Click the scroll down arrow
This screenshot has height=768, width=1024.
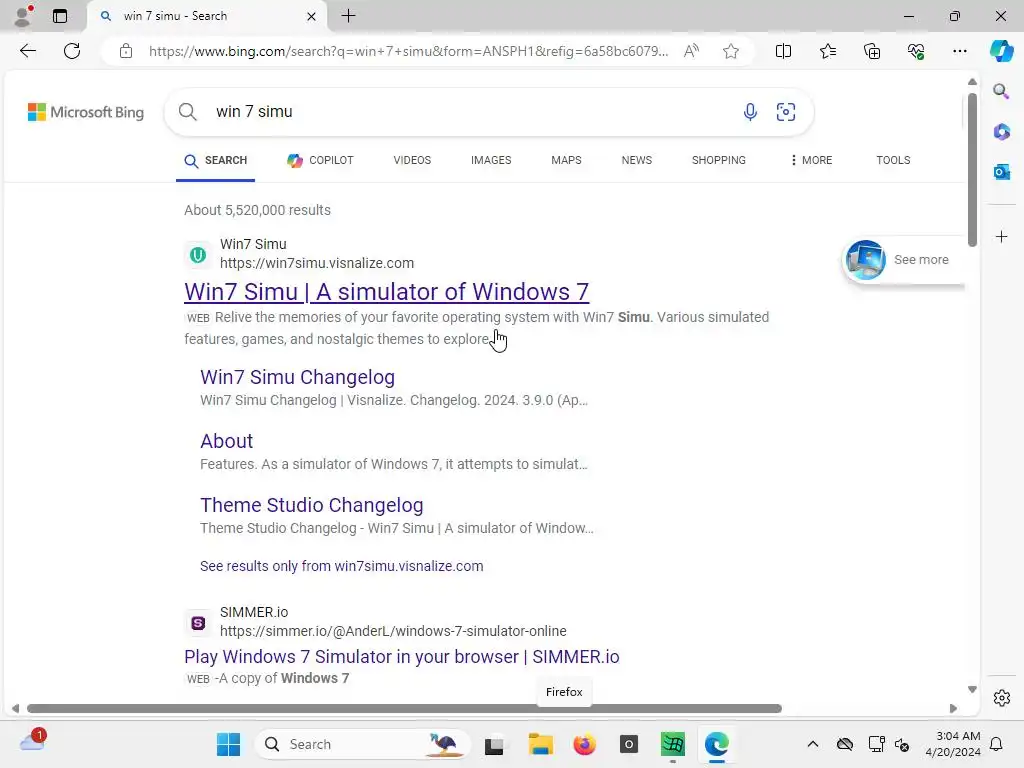point(972,690)
